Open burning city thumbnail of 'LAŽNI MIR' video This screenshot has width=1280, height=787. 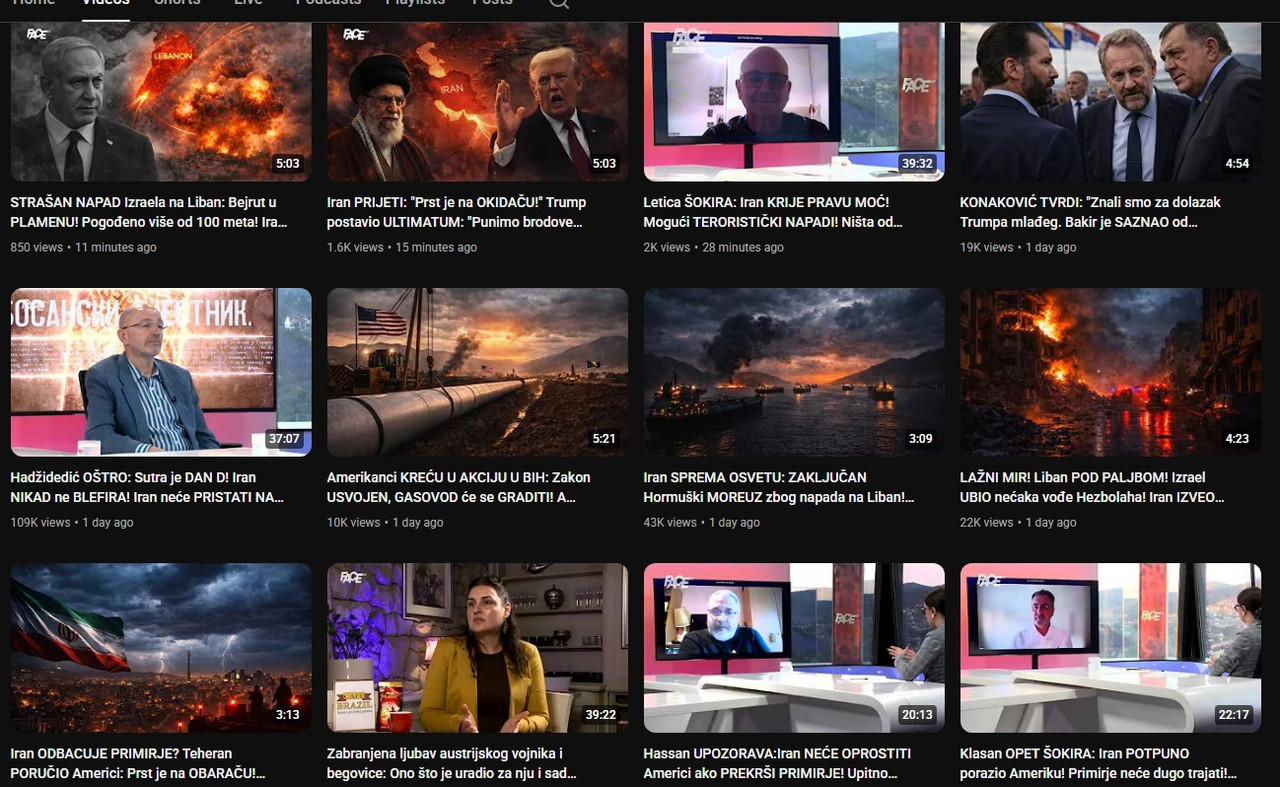point(1111,372)
